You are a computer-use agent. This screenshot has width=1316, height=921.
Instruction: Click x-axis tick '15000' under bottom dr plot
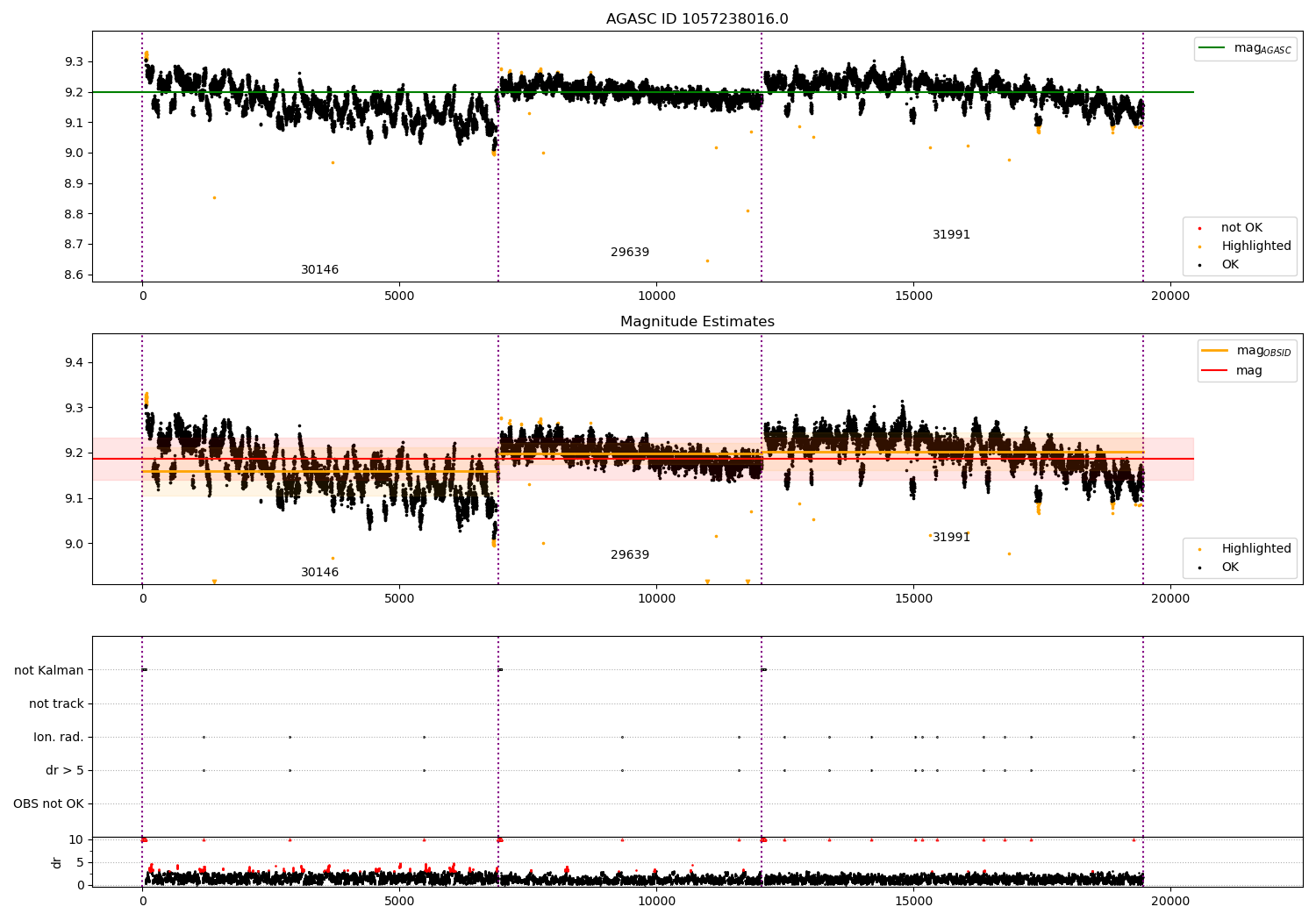click(x=913, y=902)
